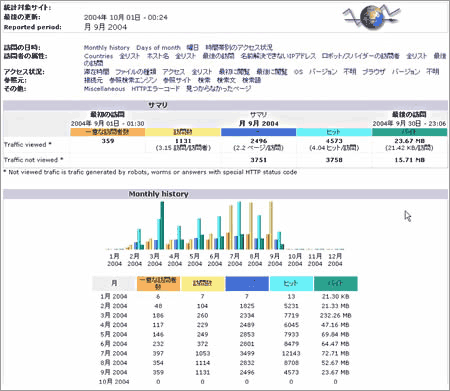Click the green bytes header in monthly table
This screenshot has height=391, width=450.
pyautogui.click(x=335, y=284)
